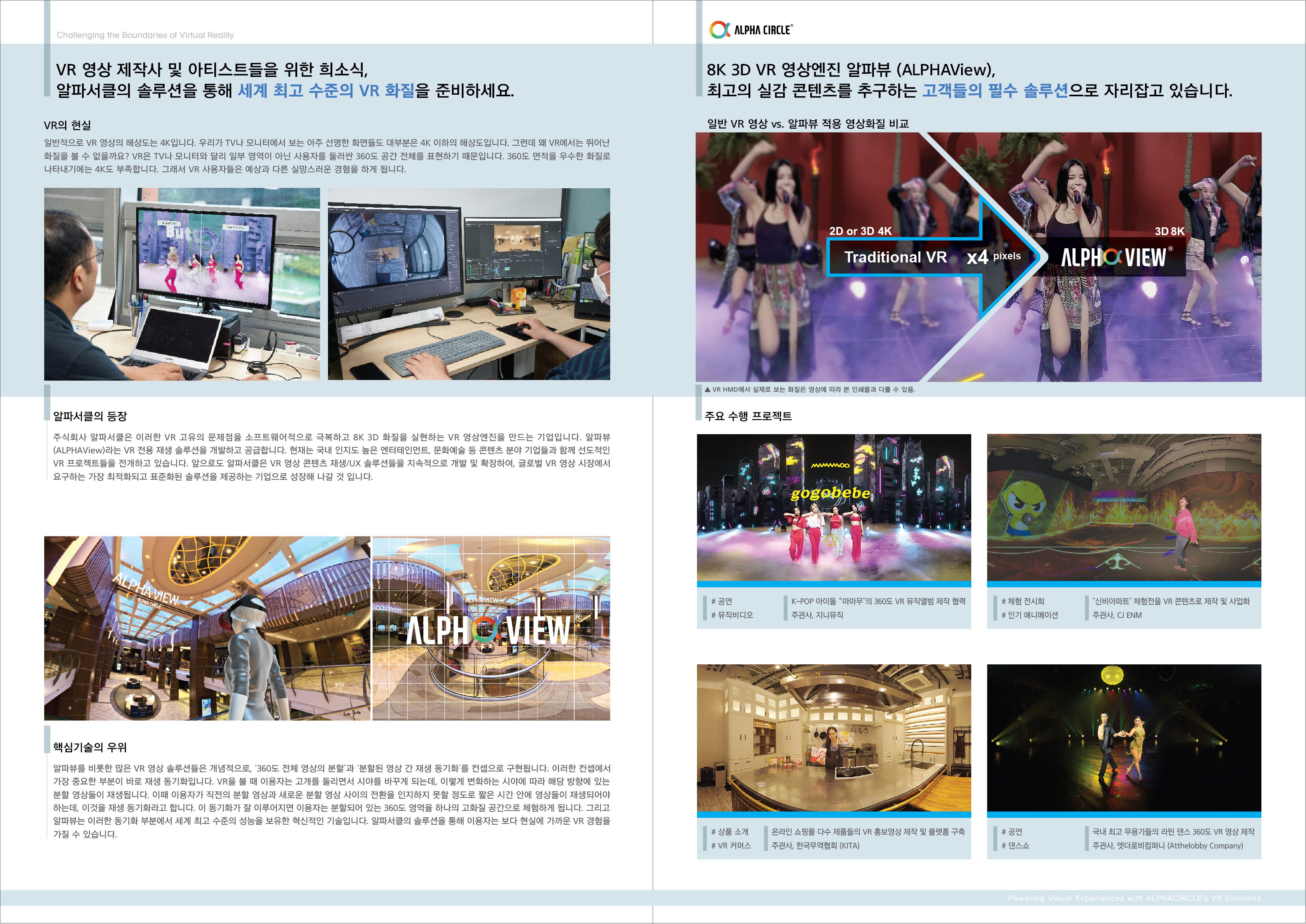The image size is (1306, 924).
Task: Click the '# 상품 소개' tag
Action: point(730,831)
